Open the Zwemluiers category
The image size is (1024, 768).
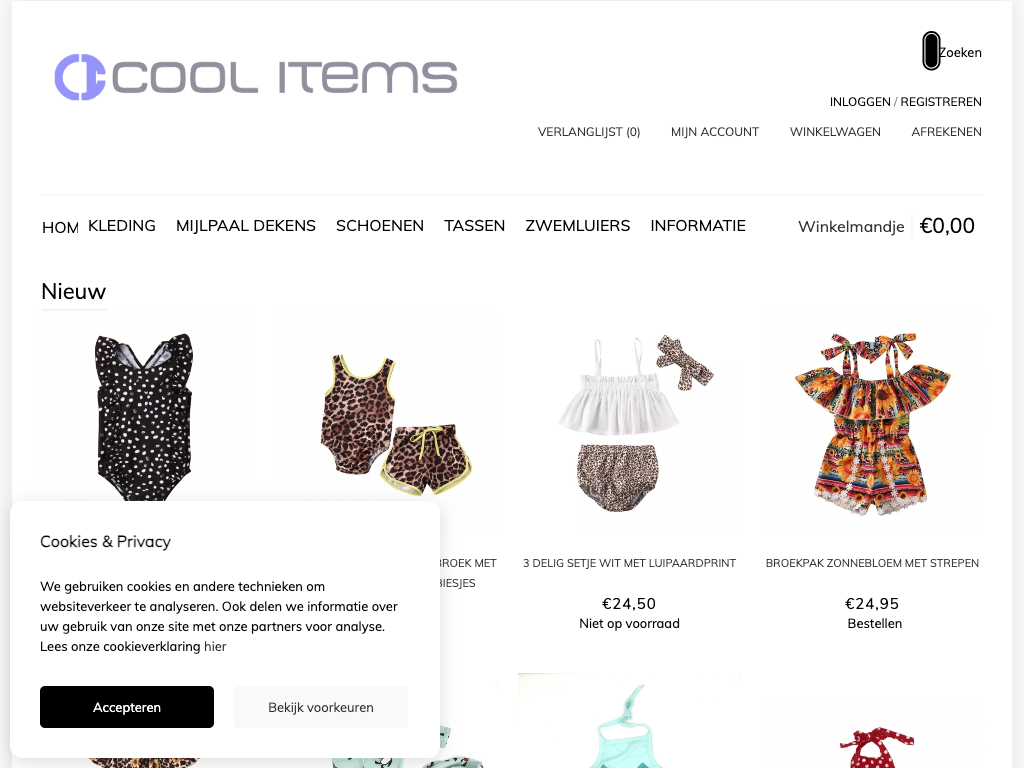pos(577,226)
